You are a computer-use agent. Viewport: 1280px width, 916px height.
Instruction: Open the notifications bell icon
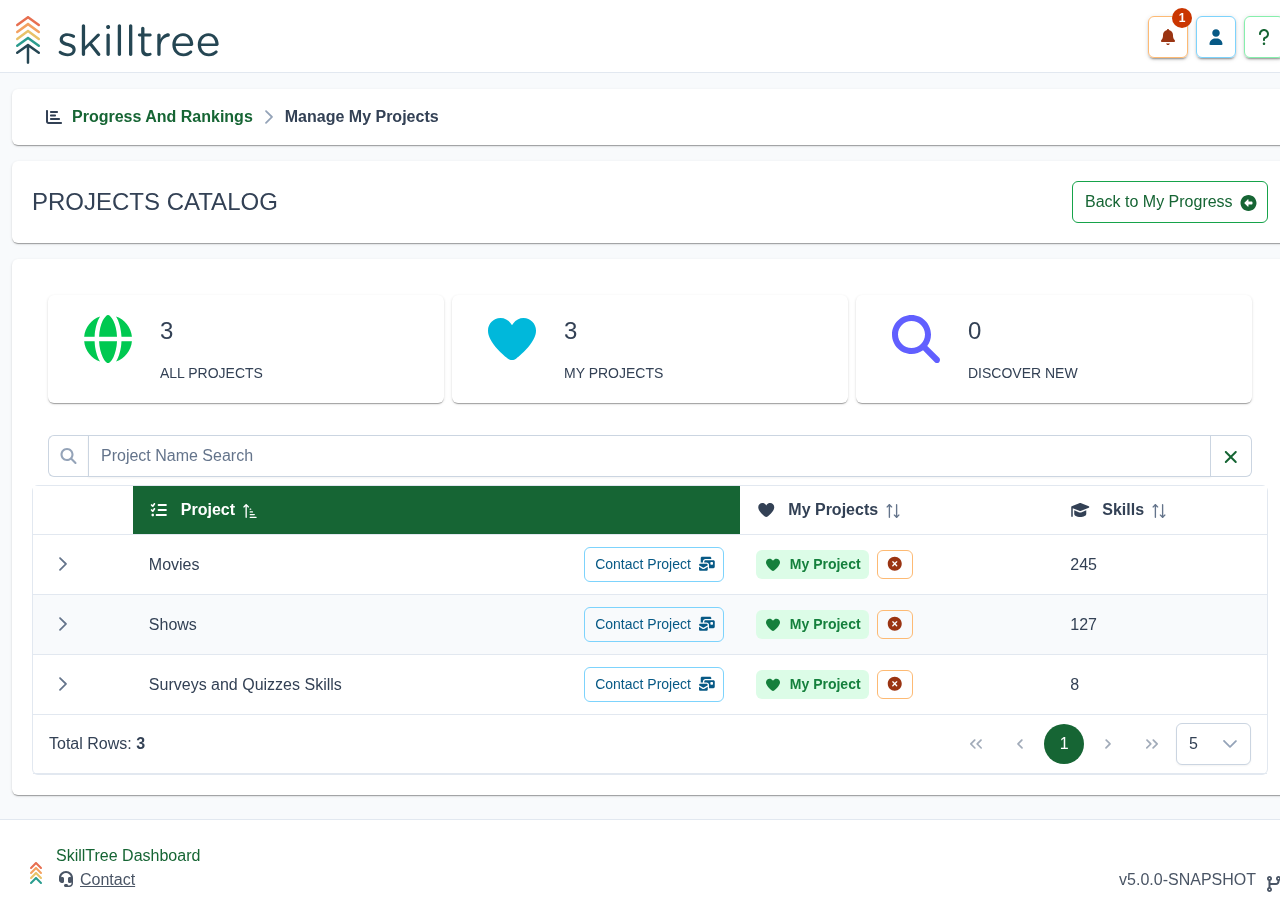[1167, 37]
